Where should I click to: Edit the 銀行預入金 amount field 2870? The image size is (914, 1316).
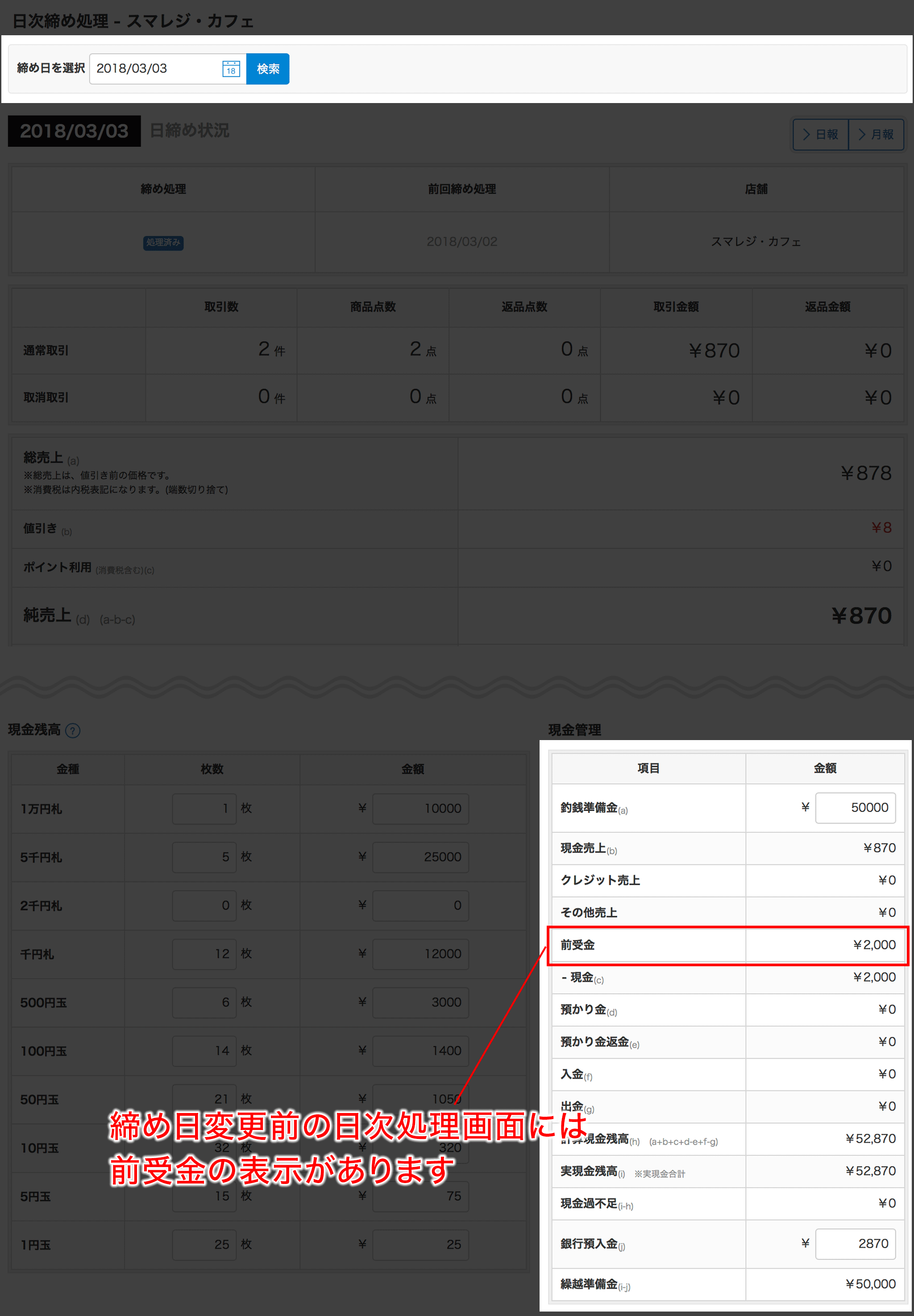click(x=855, y=1243)
